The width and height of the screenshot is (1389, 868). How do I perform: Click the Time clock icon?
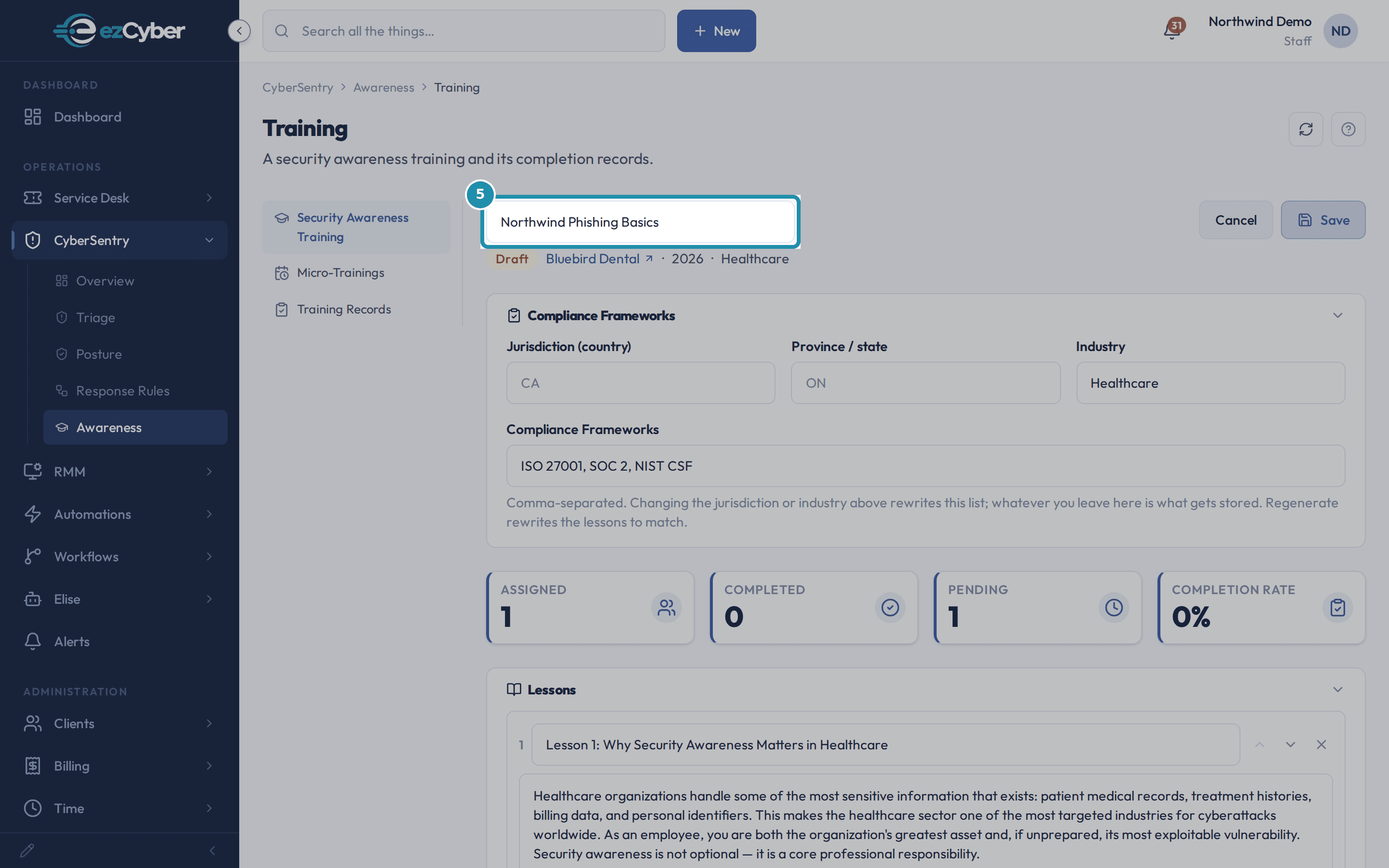(x=33, y=808)
